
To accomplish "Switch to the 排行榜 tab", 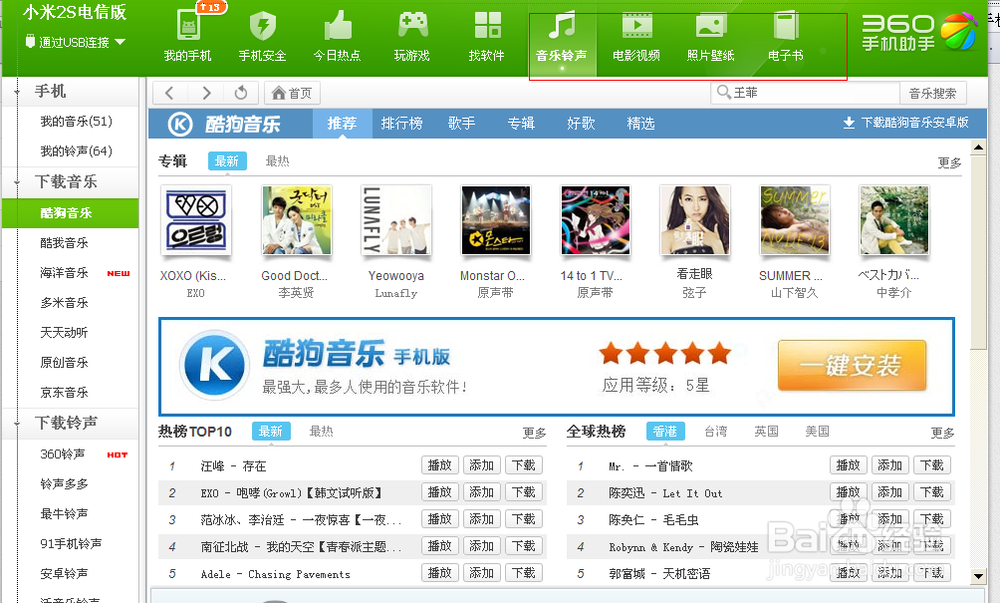I will pos(402,124).
